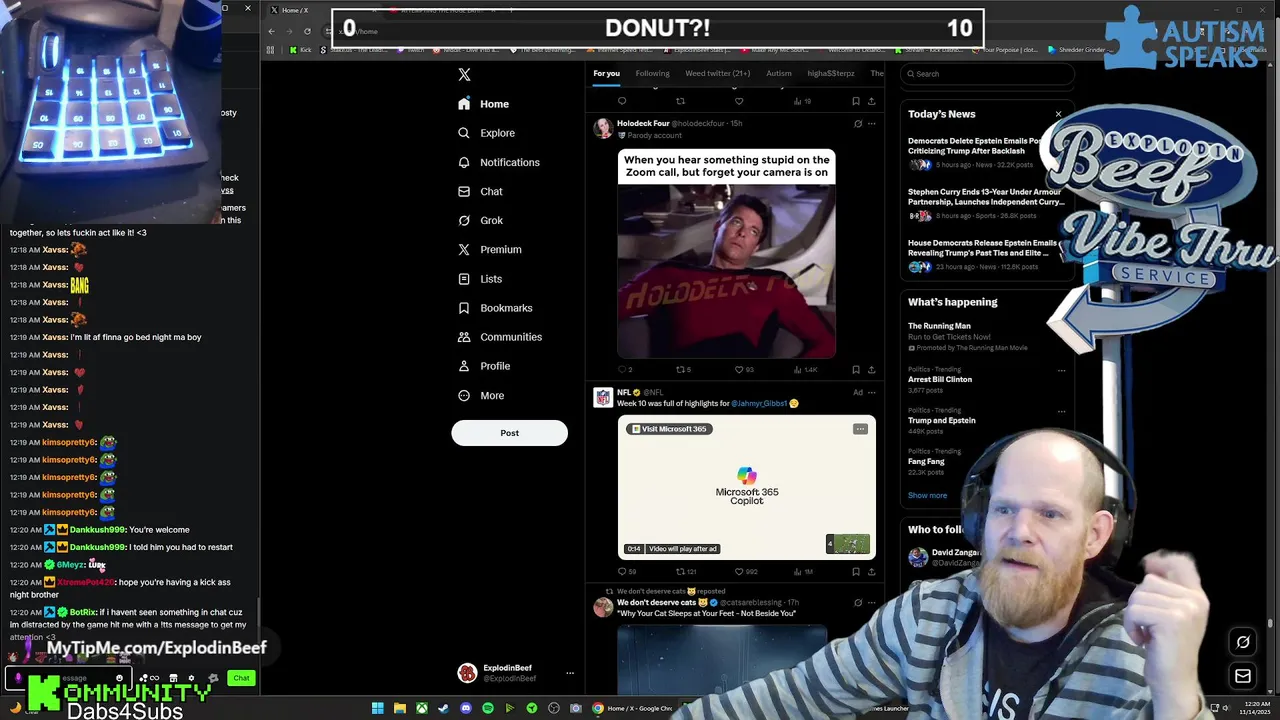Switch to the Weed twitter (21+) tab
This screenshot has height=720, width=1280.
(x=717, y=73)
